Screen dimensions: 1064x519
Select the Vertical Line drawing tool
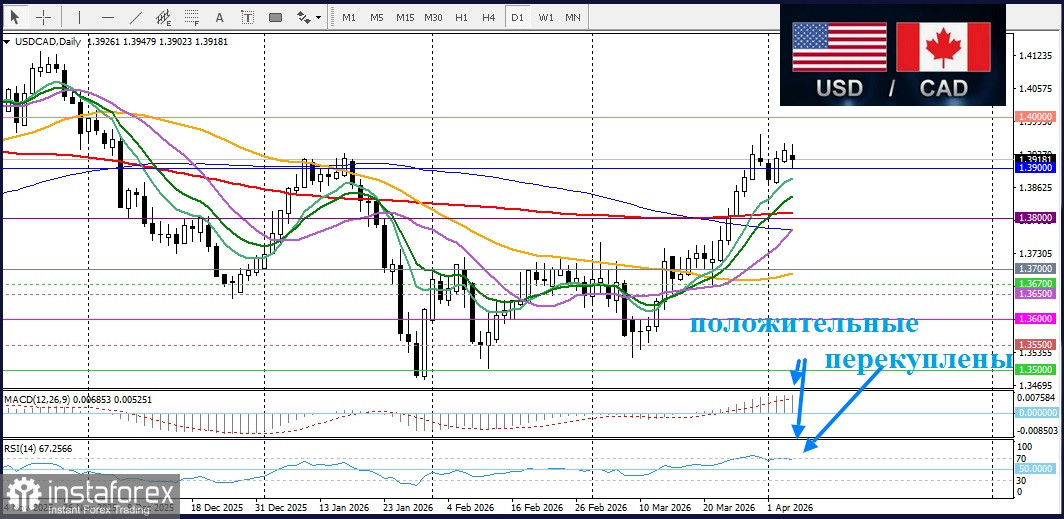click(x=78, y=17)
